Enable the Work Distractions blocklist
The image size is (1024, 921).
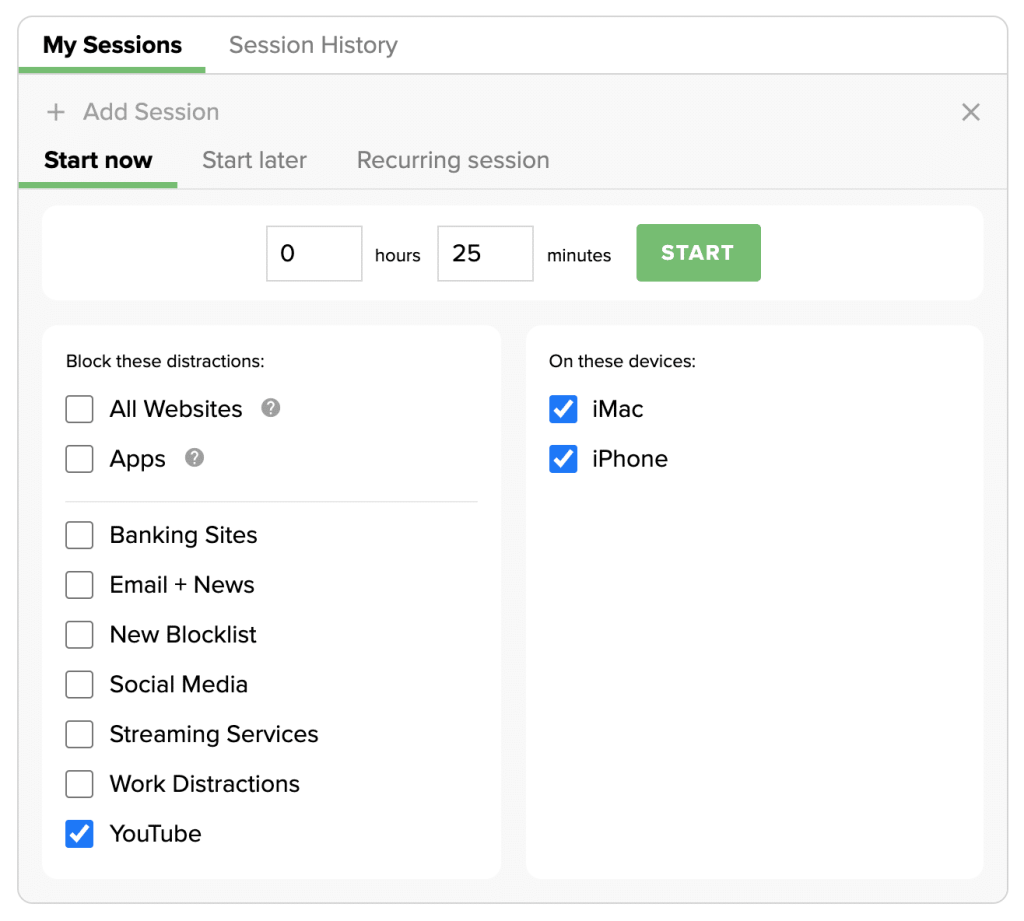pos(79,784)
